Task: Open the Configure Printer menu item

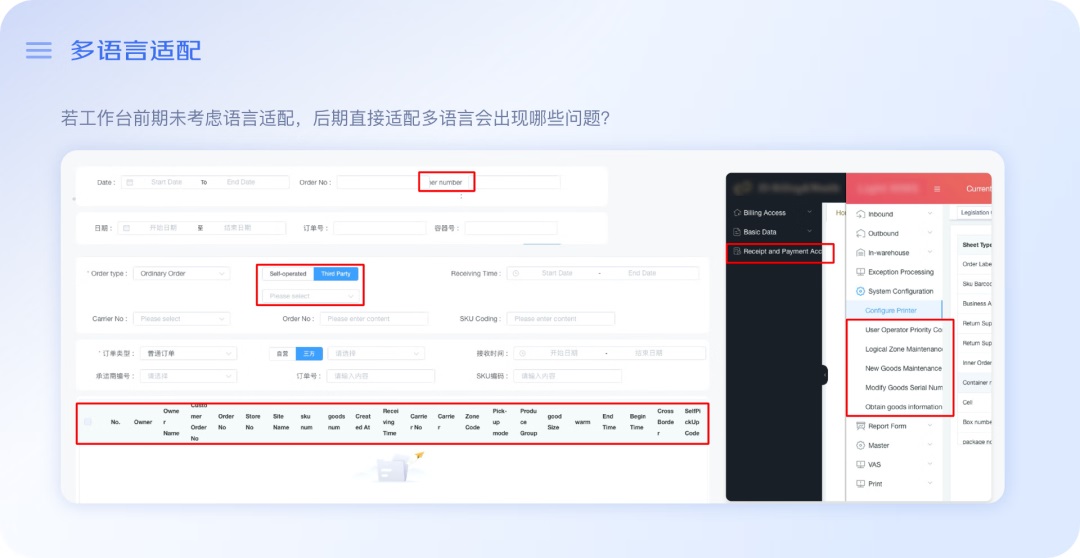Action: pyautogui.click(x=894, y=311)
